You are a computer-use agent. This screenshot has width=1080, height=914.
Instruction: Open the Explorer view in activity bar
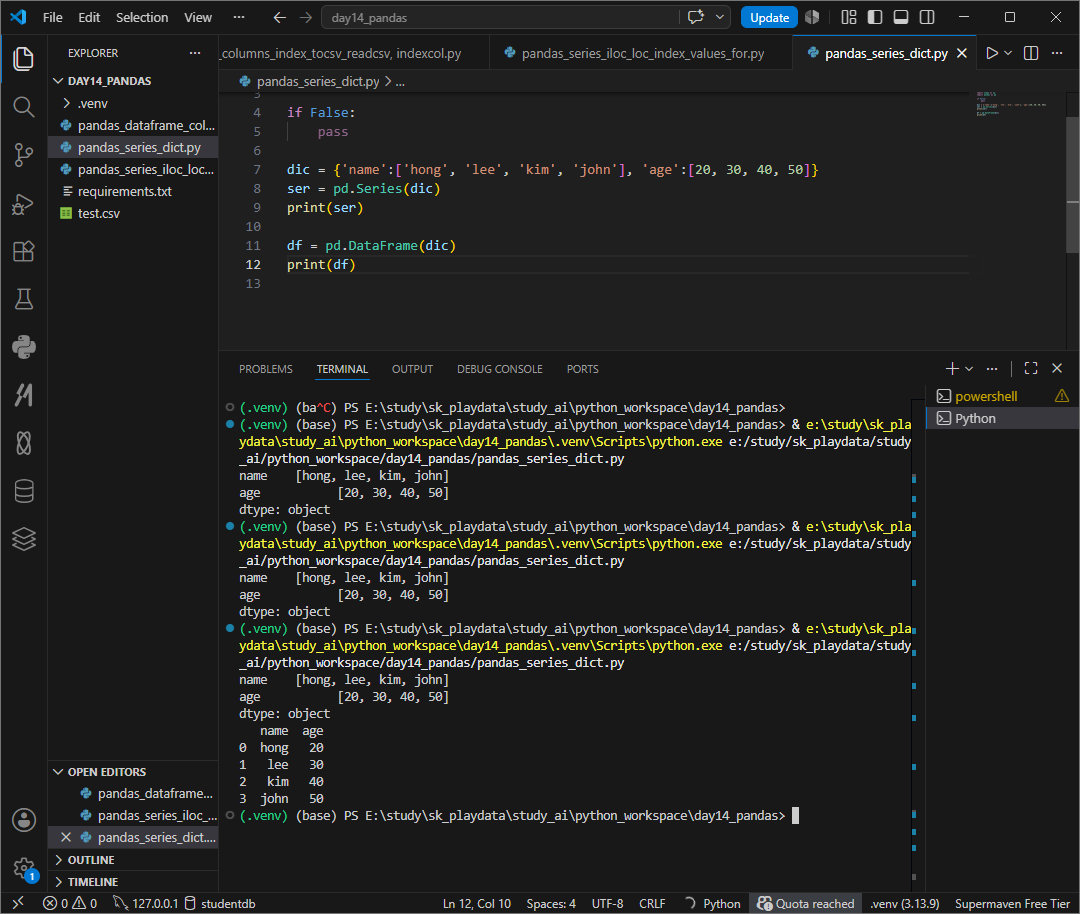(23, 59)
